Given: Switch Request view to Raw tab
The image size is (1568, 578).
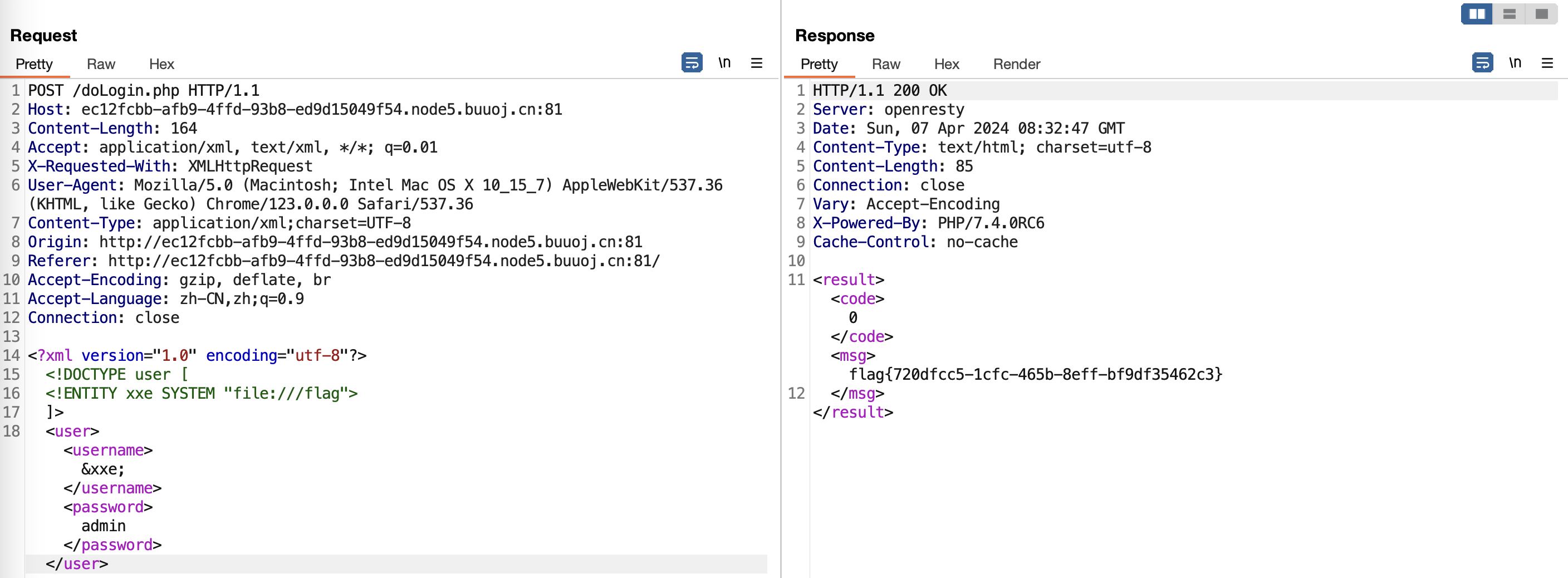Looking at the screenshot, I should click(101, 64).
